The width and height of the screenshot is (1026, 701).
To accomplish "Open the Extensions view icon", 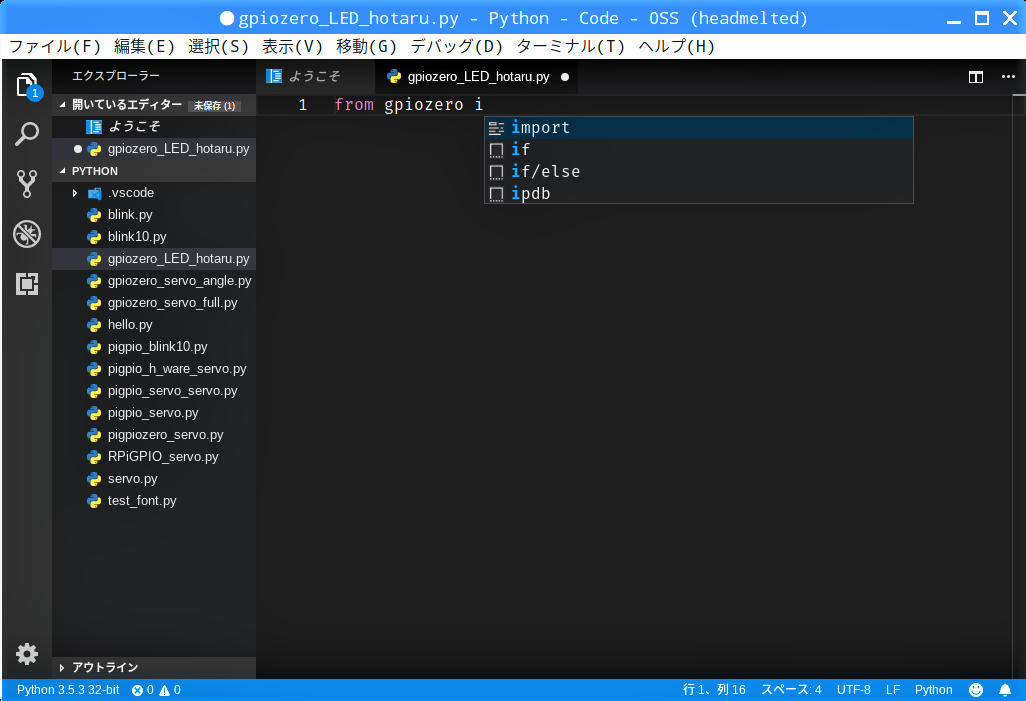I will point(26,284).
